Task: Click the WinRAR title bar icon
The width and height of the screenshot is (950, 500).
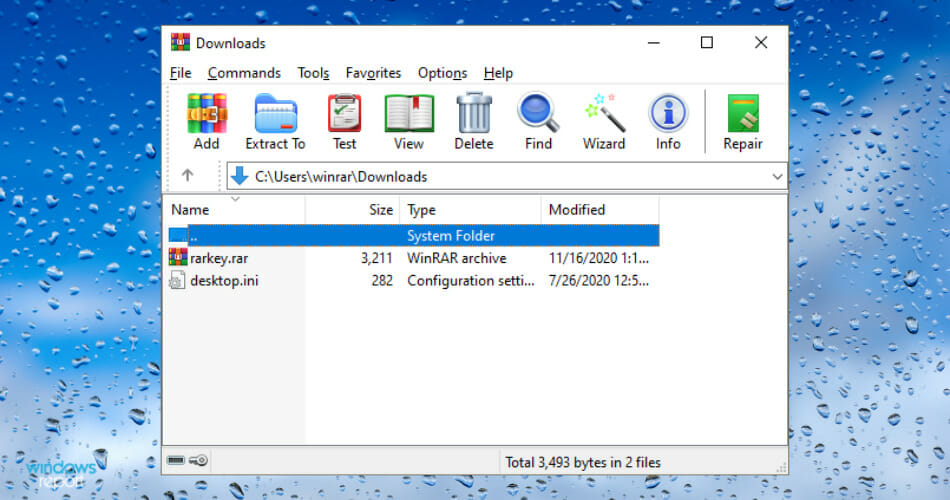Action: [180, 42]
